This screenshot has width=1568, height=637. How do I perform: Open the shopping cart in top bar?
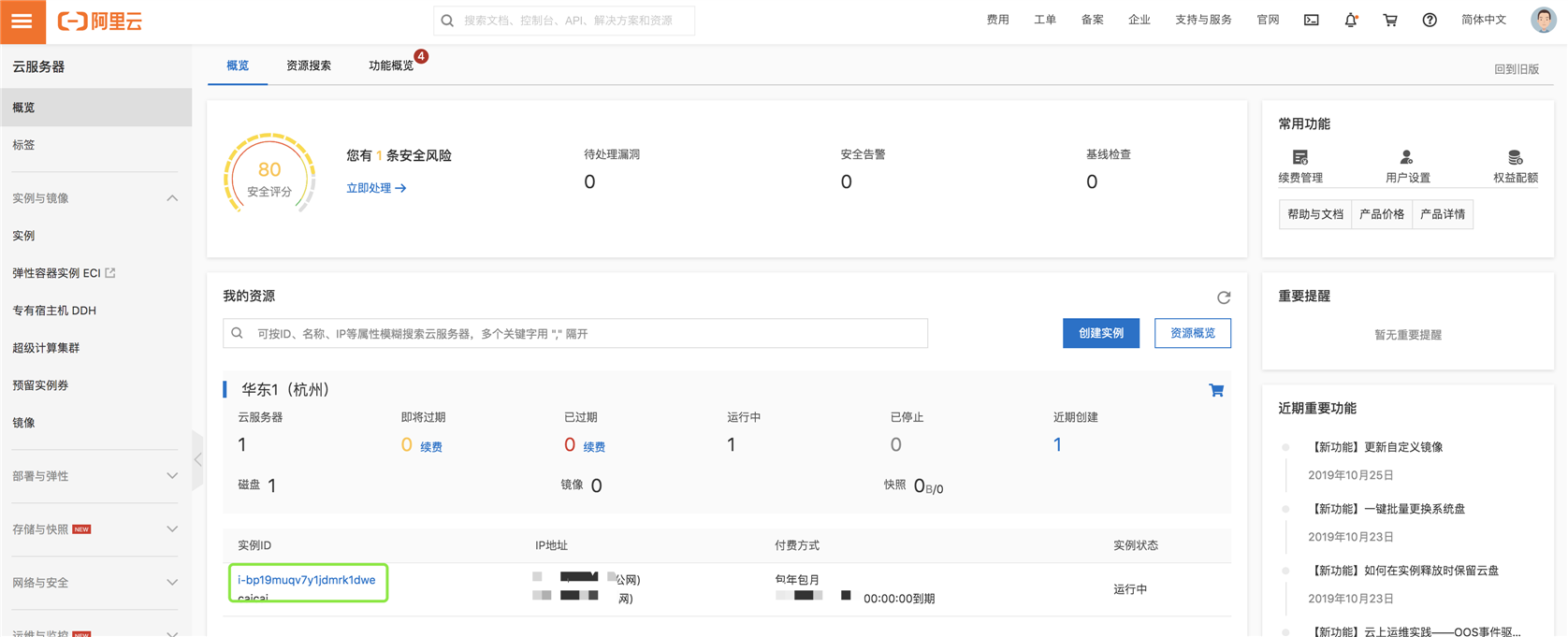pos(1390,21)
